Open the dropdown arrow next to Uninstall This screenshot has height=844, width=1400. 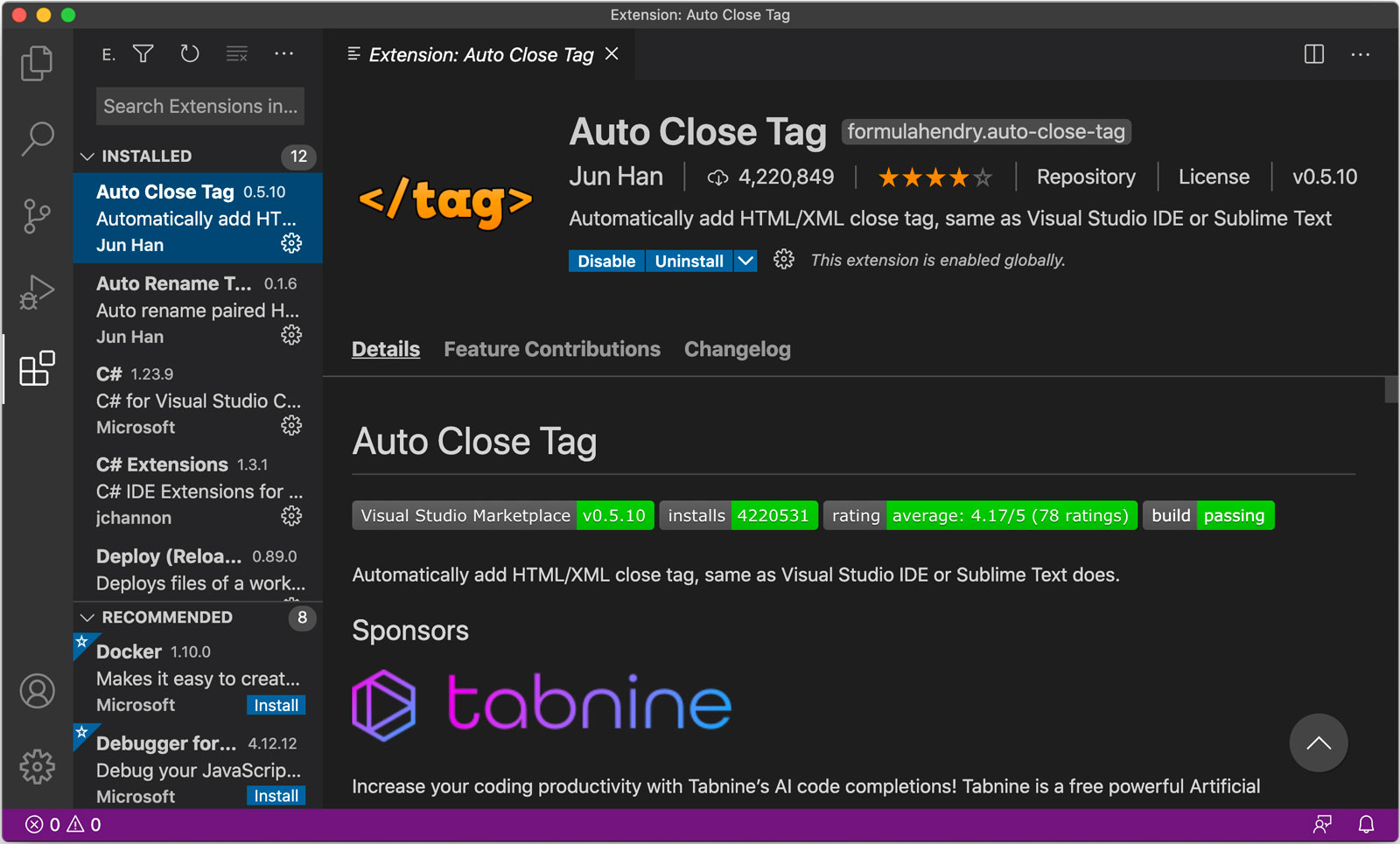coord(745,262)
